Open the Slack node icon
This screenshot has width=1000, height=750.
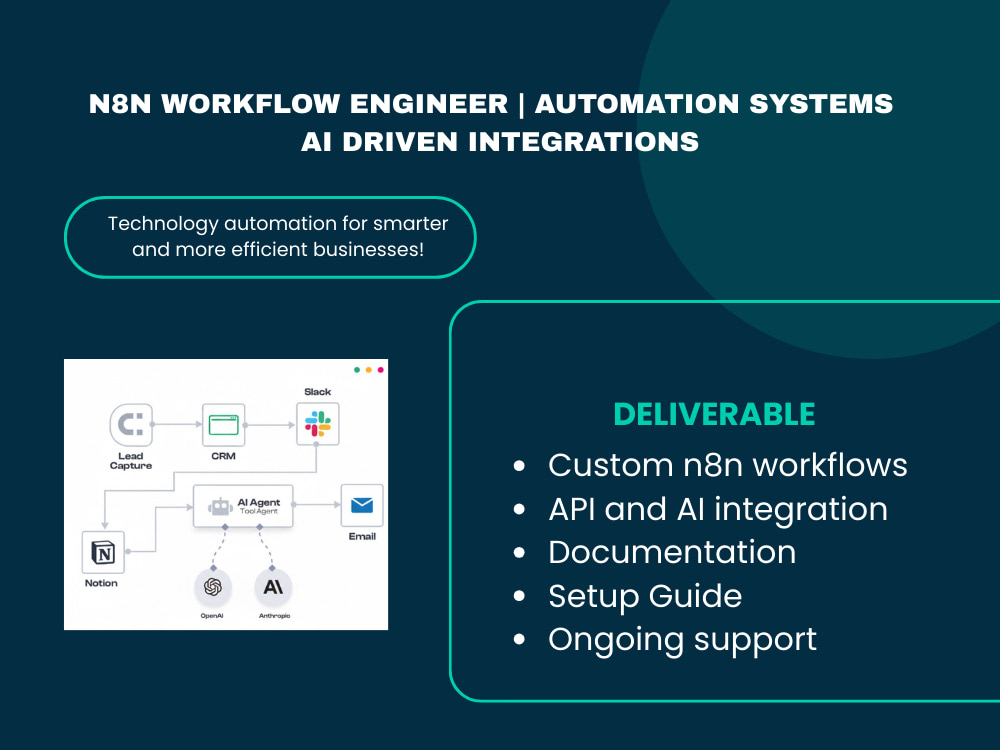tap(318, 423)
